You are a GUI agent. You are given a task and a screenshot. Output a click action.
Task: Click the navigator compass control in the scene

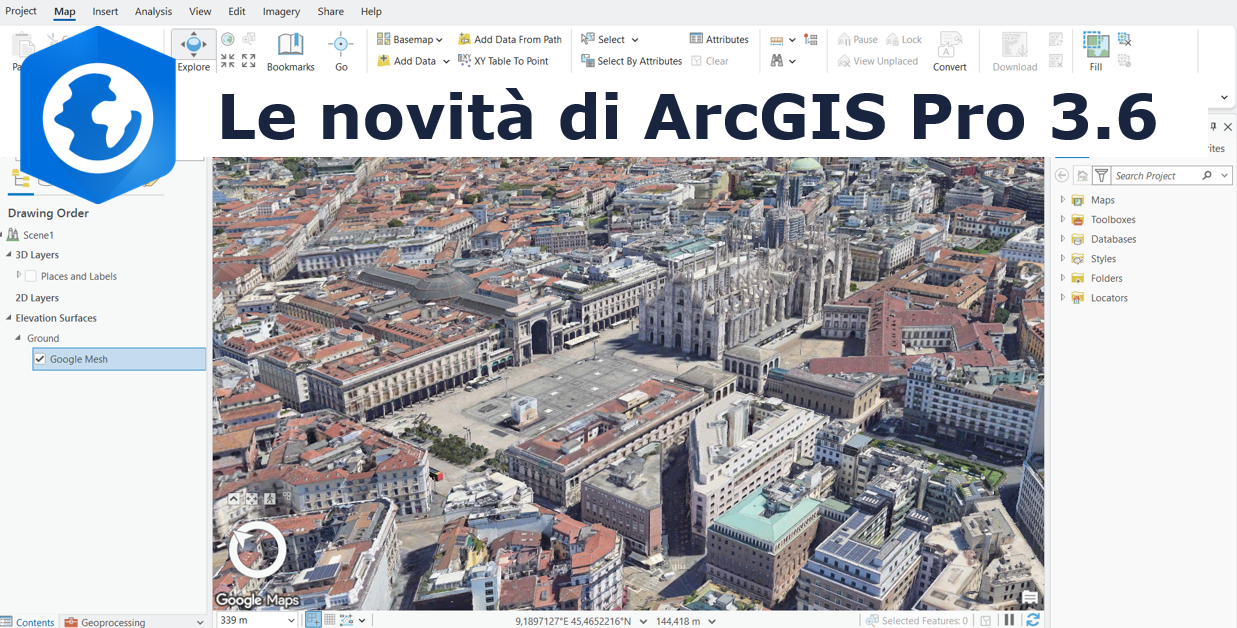click(x=257, y=550)
